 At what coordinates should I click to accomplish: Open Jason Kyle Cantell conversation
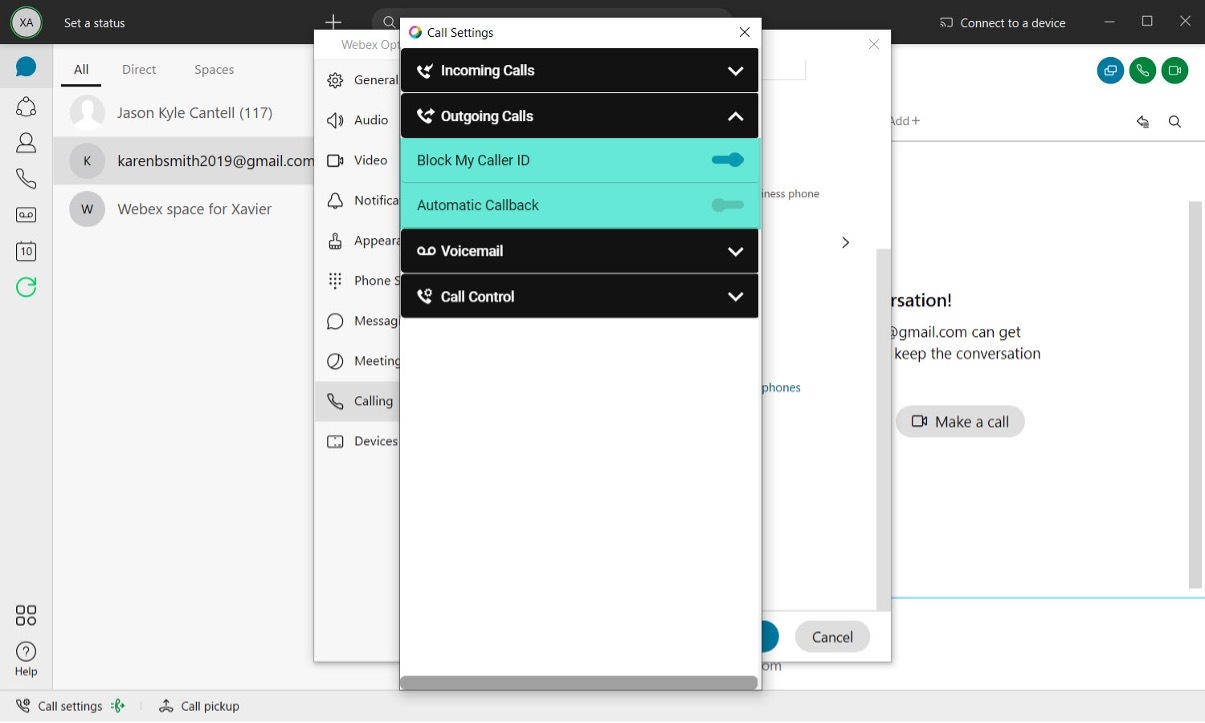coord(184,113)
